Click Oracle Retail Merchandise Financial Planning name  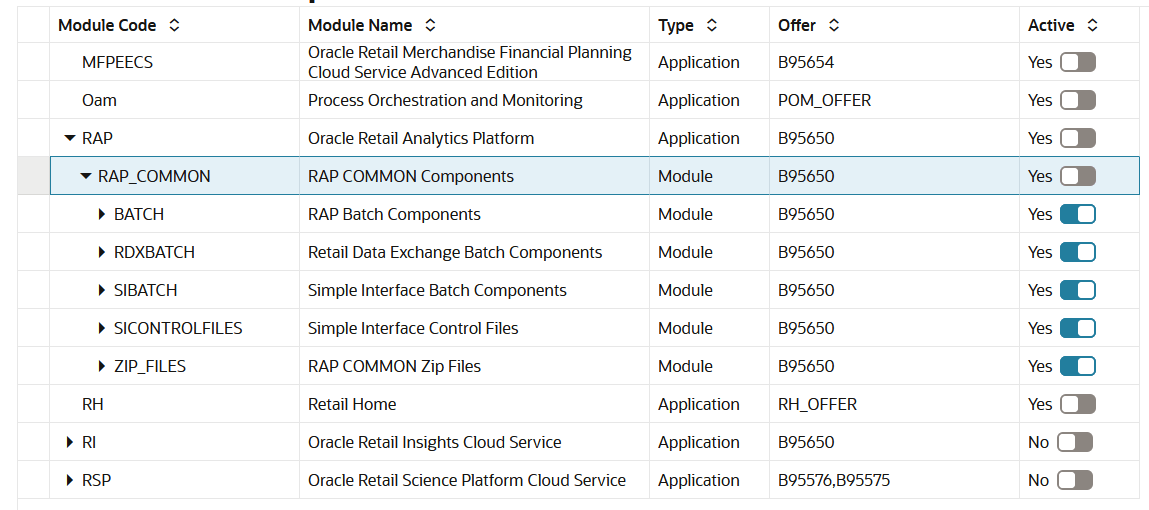click(470, 62)
